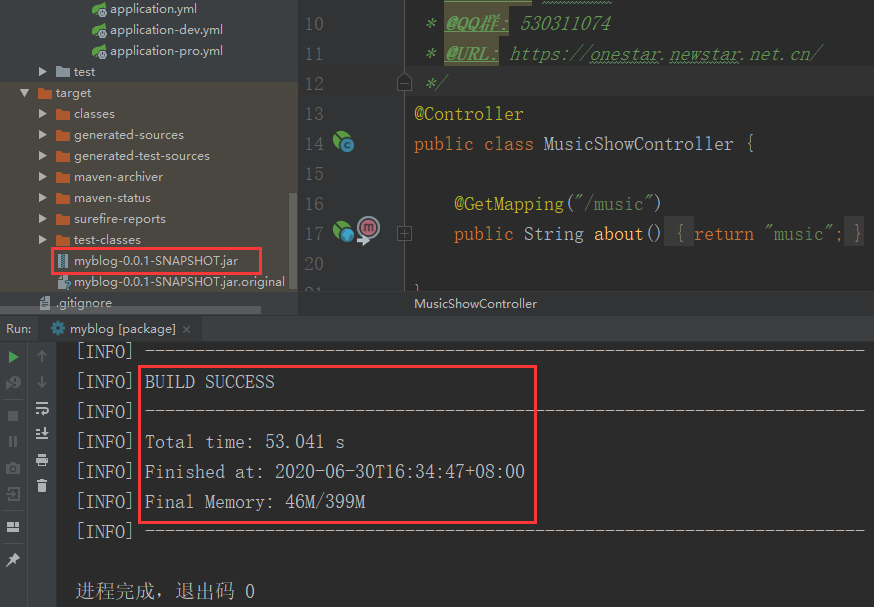Image resolution: width=874 pixels, height=607 pixels.
Task: Click the 进程完成，退出码 0 line
Action: tap(165, 591)
